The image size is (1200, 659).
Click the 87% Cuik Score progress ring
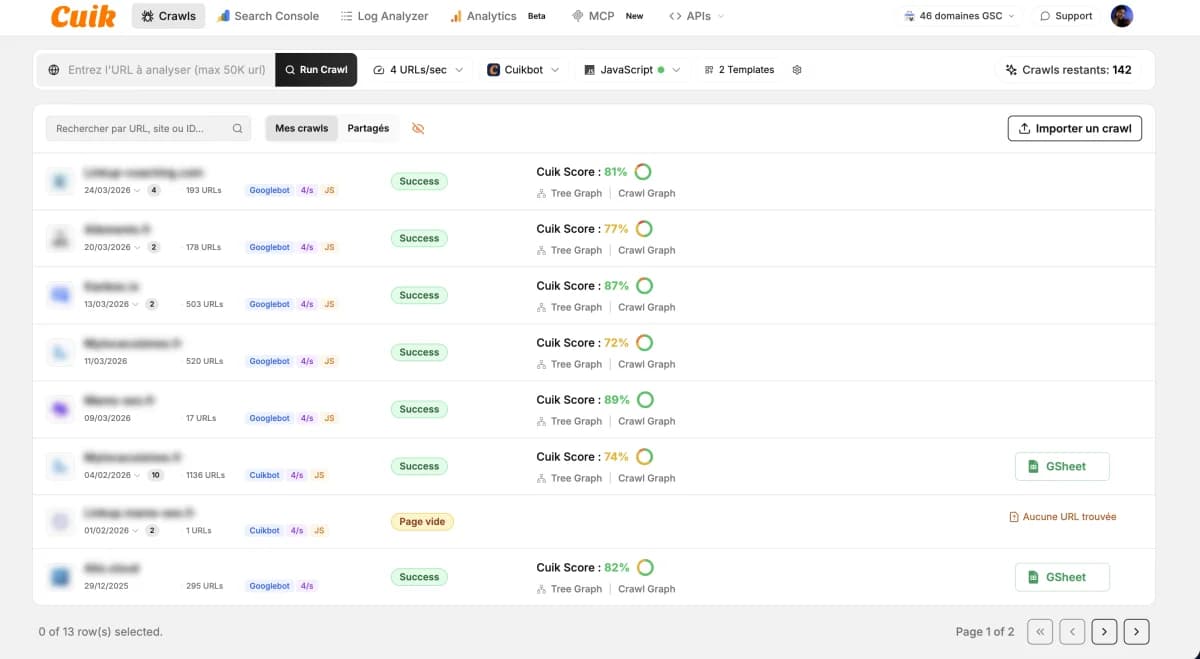click(x=645, y=285)
